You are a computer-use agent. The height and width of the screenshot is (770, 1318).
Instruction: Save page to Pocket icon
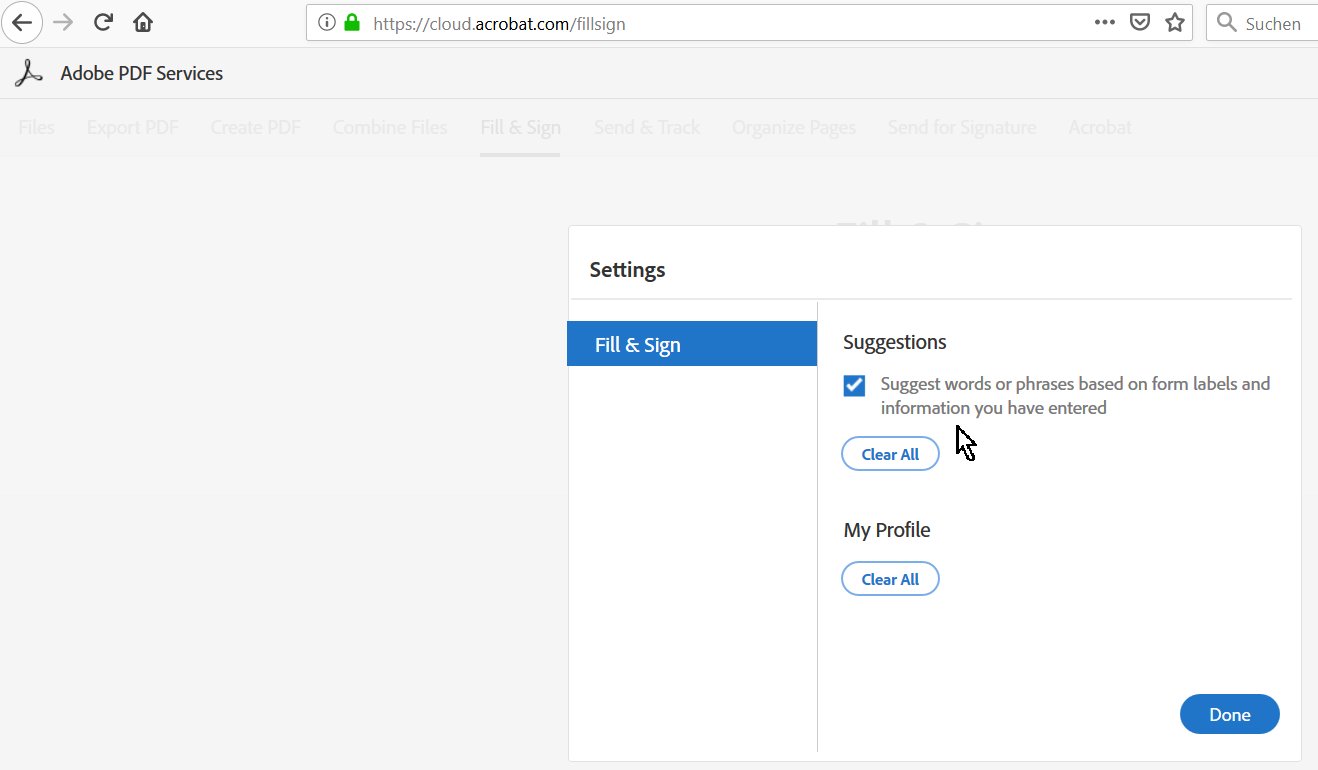tap(1139, 22)
